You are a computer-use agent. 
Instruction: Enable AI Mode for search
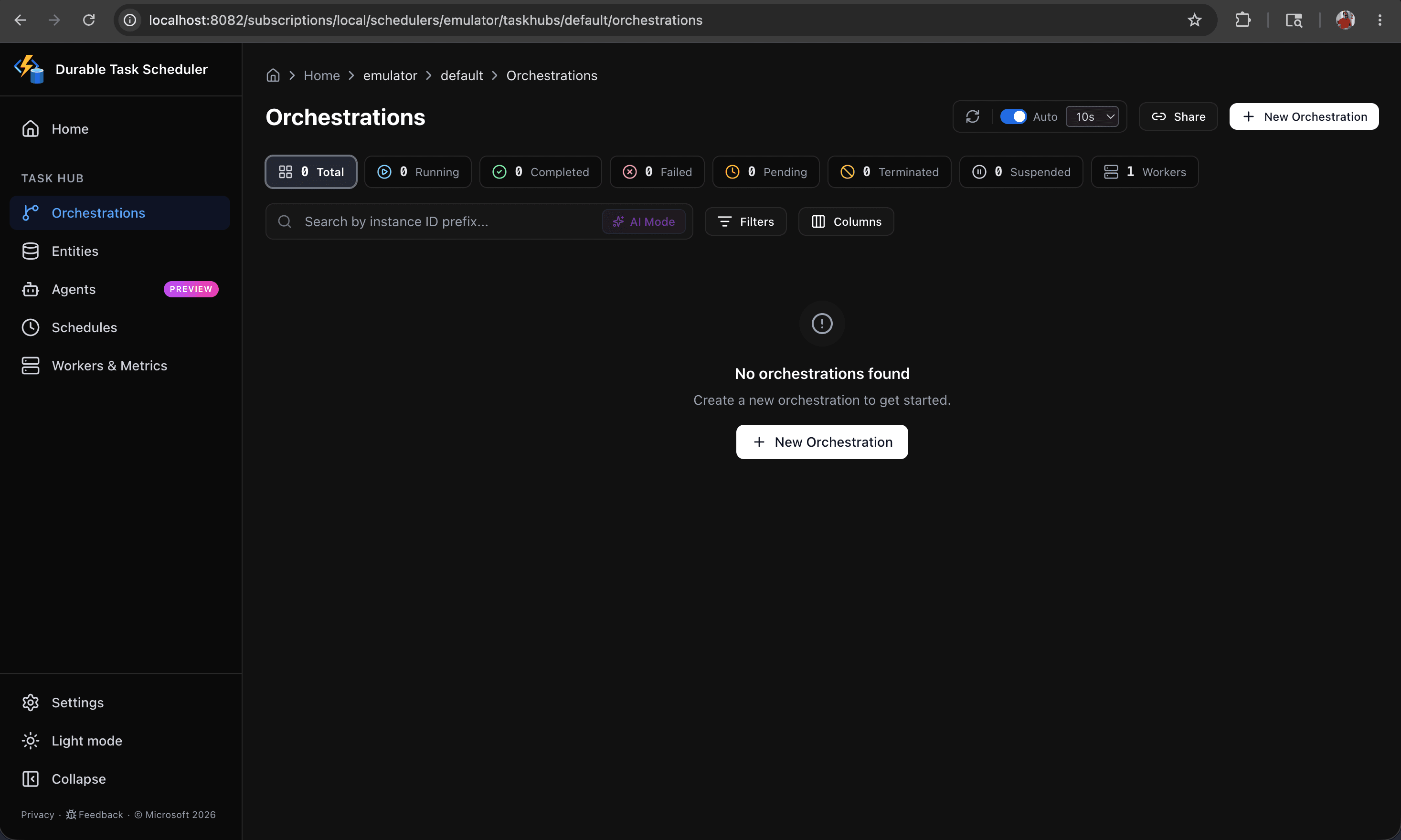[x=643, y=221]
